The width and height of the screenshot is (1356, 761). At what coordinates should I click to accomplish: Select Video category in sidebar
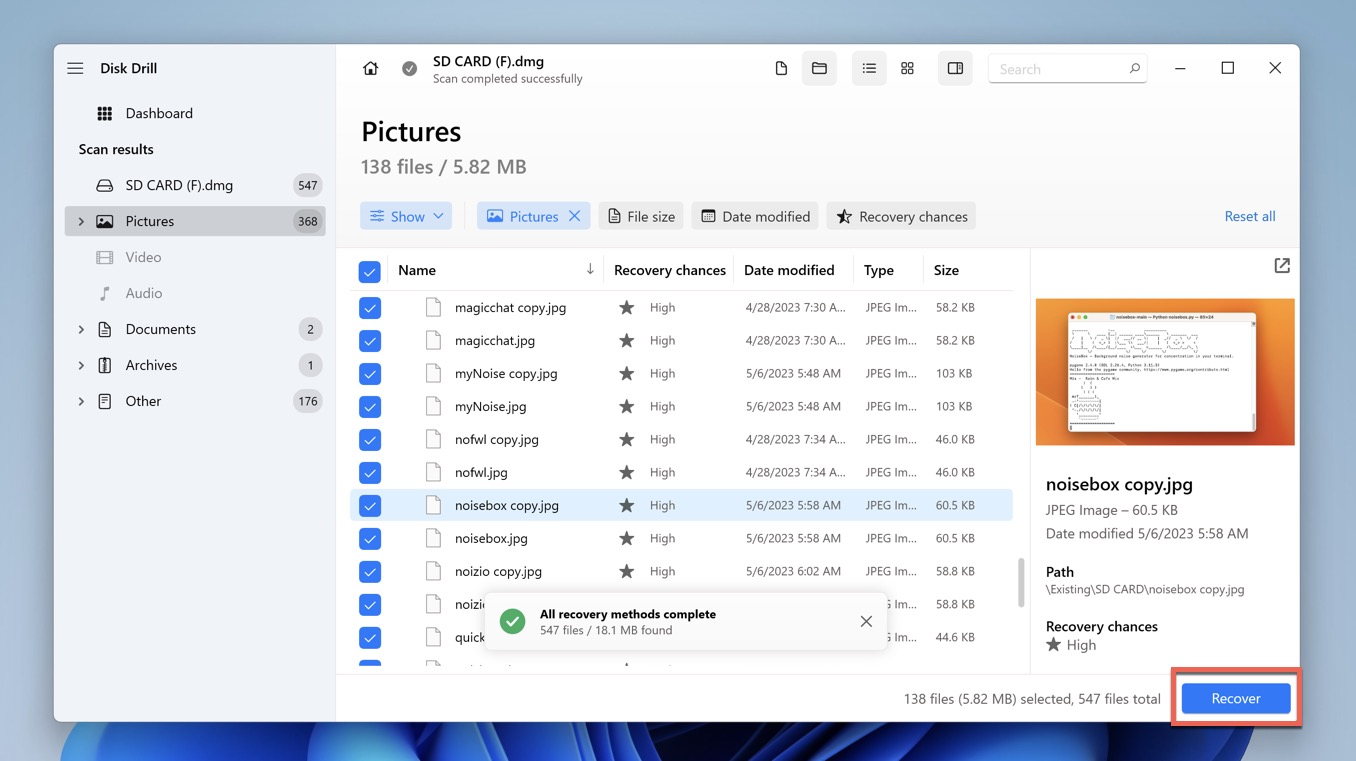pyautogui.click(x=195, y=257)
